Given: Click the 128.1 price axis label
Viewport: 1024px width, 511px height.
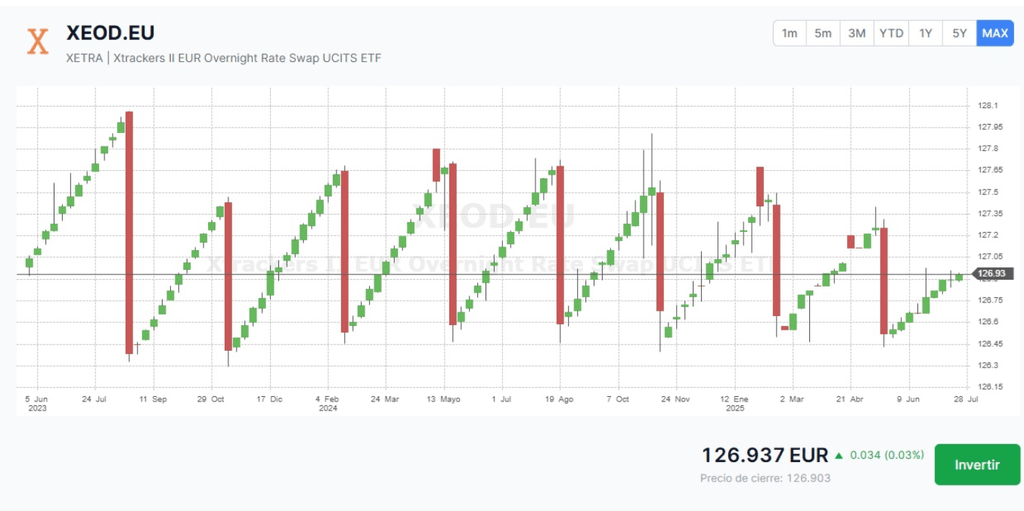Looking at the screenshot, I should click(x=988, y=106).
